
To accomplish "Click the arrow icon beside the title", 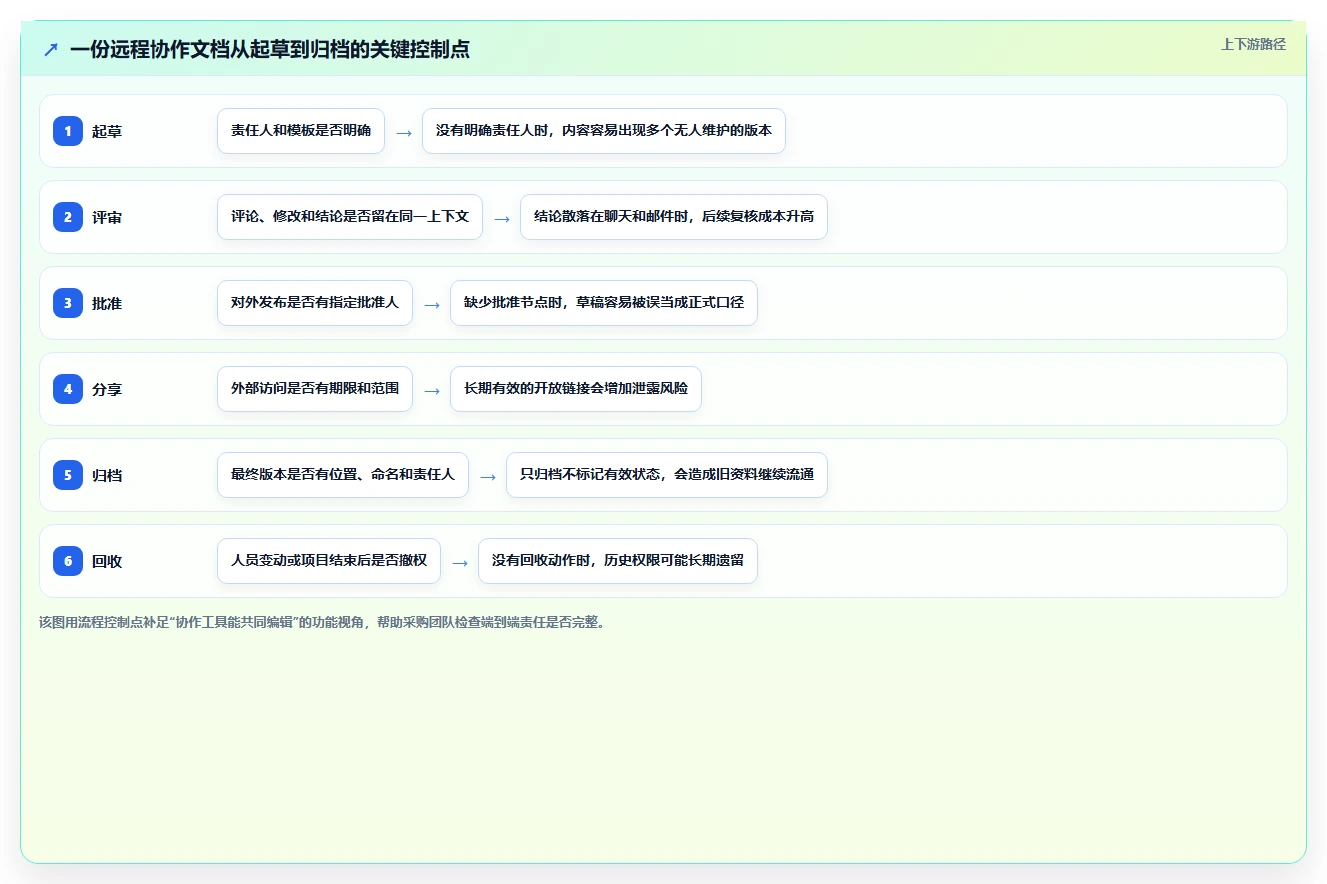I will click(50, 49).
